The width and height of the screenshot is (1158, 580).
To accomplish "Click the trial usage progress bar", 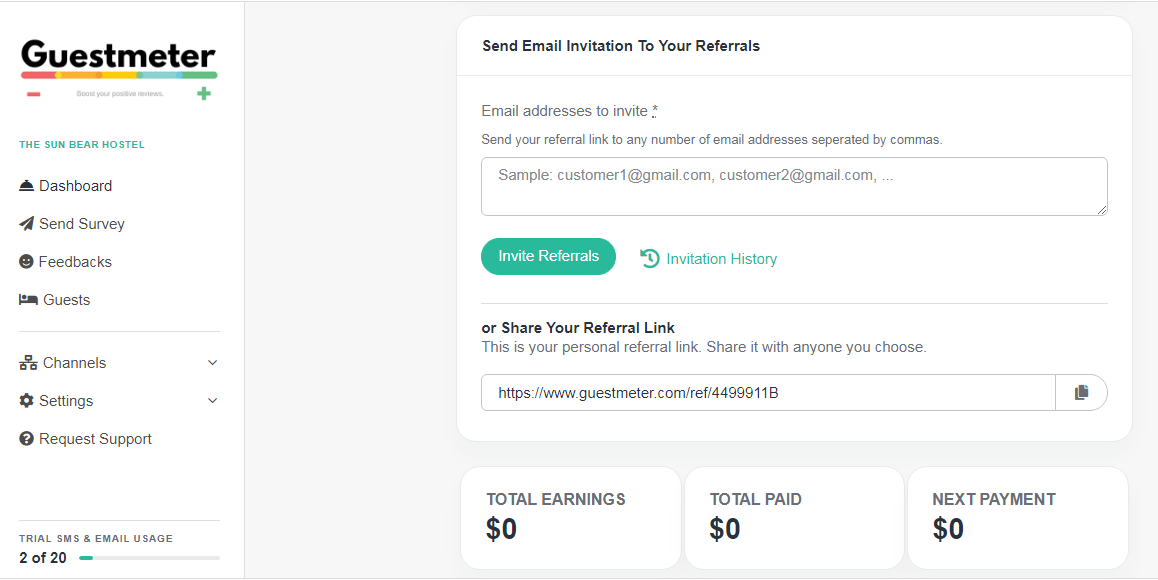I will pos(150,558).
